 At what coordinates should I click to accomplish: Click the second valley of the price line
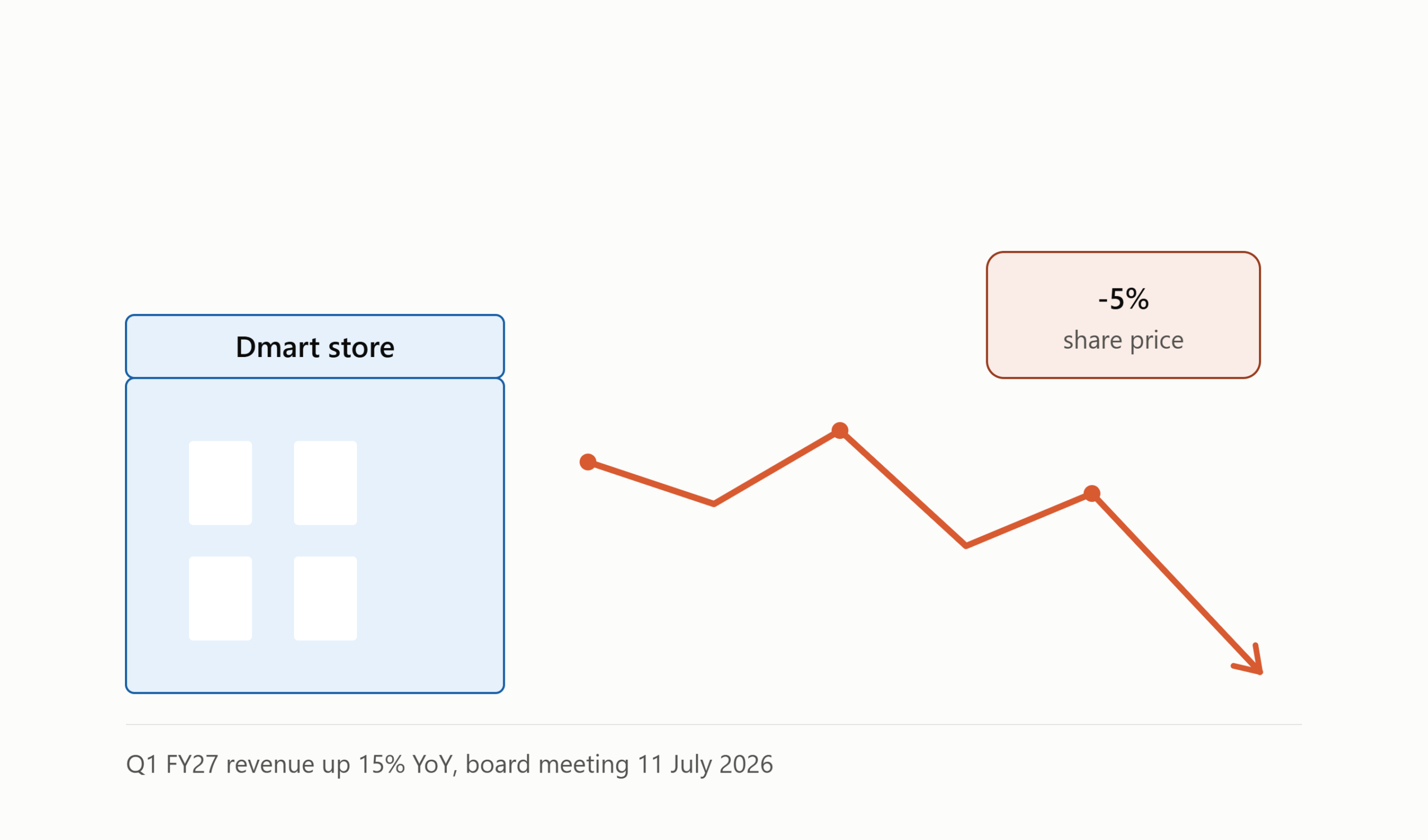(966, 546)
